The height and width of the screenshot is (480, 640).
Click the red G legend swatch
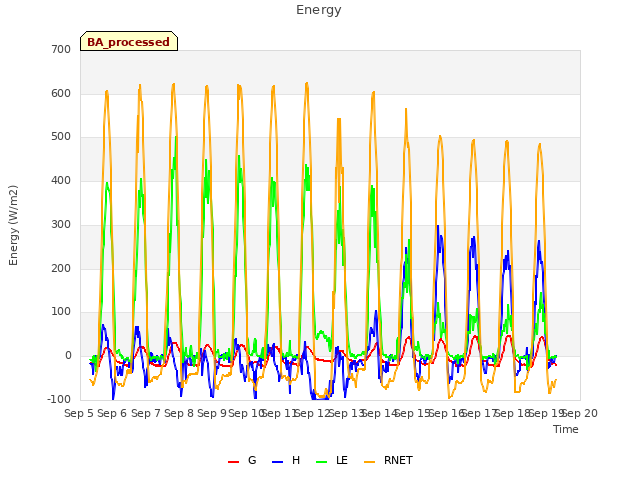pyautogui.click(x=233, y=462)
